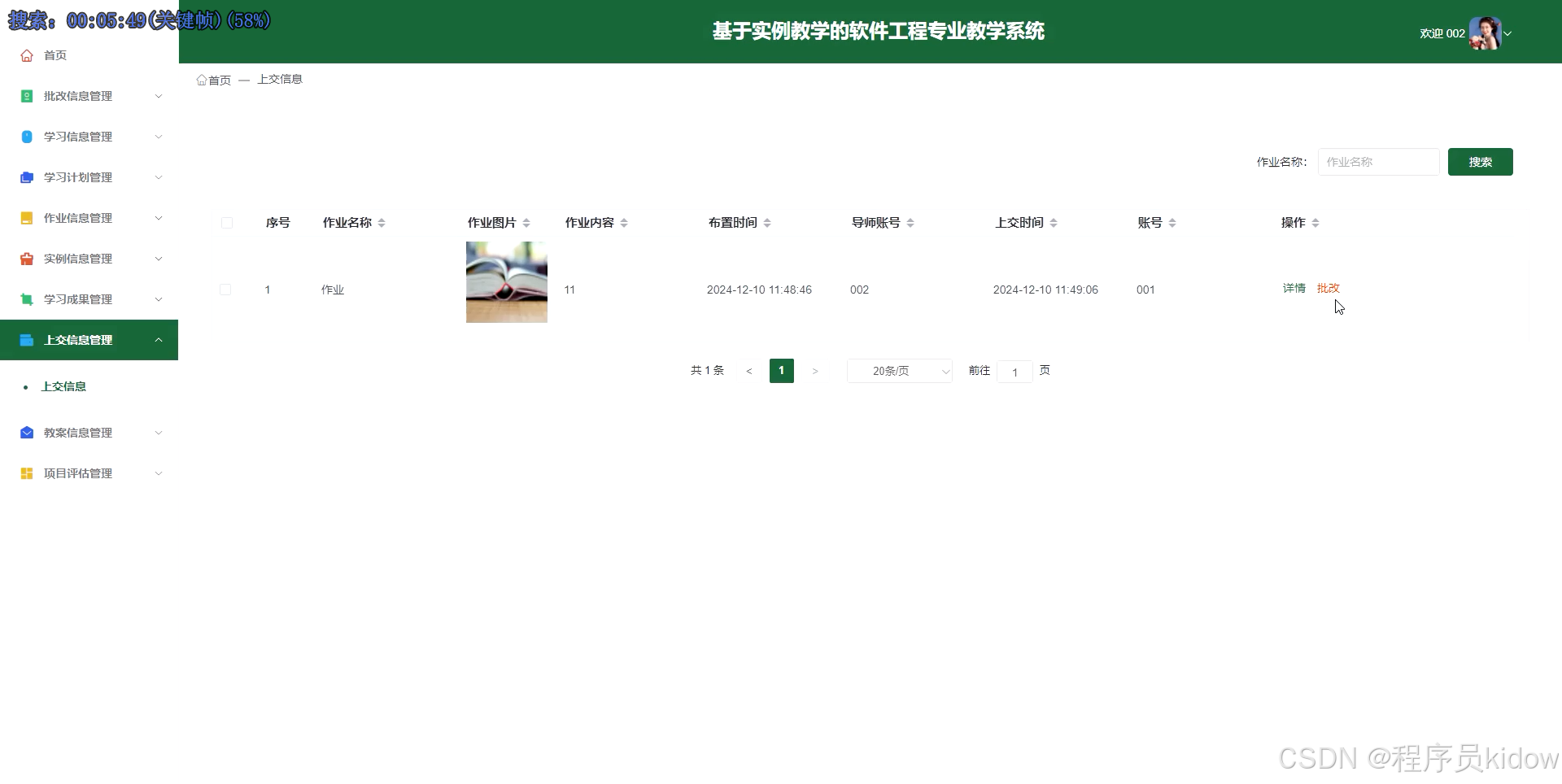This screenshot has height=784, width=1562.
Task: Click the green 搜索 button
Action: pyautogui.click(x=1480, y=162)
